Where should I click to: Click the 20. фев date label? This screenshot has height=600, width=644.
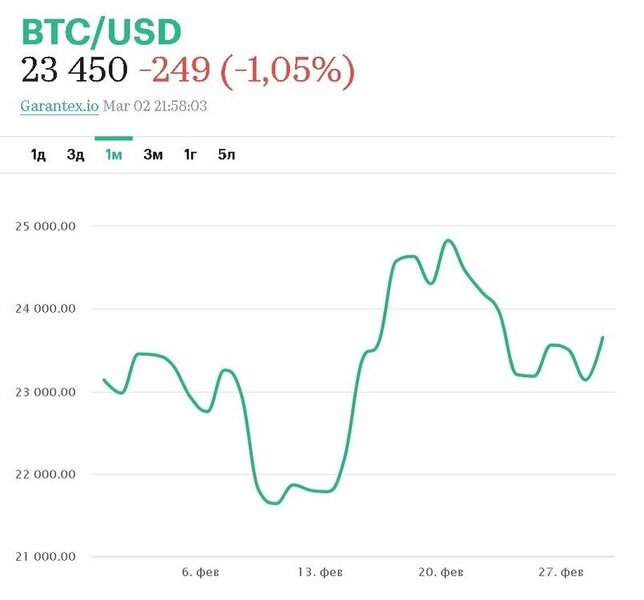tap(441, 572)
